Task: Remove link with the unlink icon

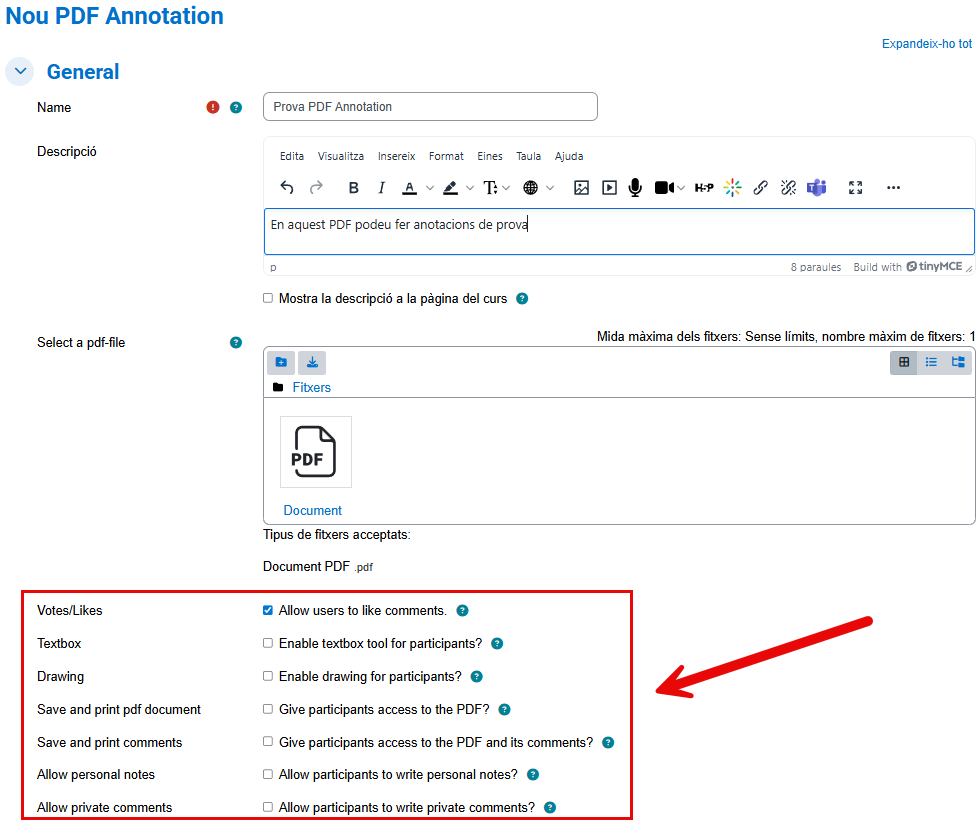Action: [x=788, y=188]
